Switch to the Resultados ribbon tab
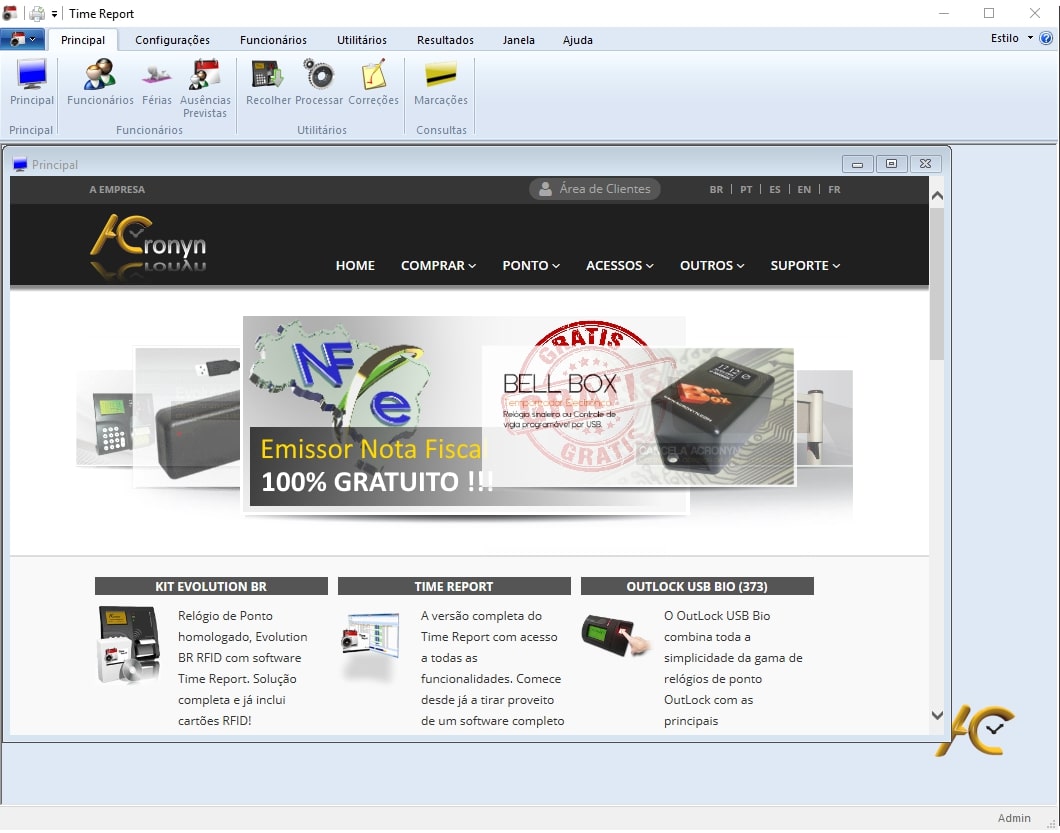Screen dimensions: 1060x833 point(445,40)
